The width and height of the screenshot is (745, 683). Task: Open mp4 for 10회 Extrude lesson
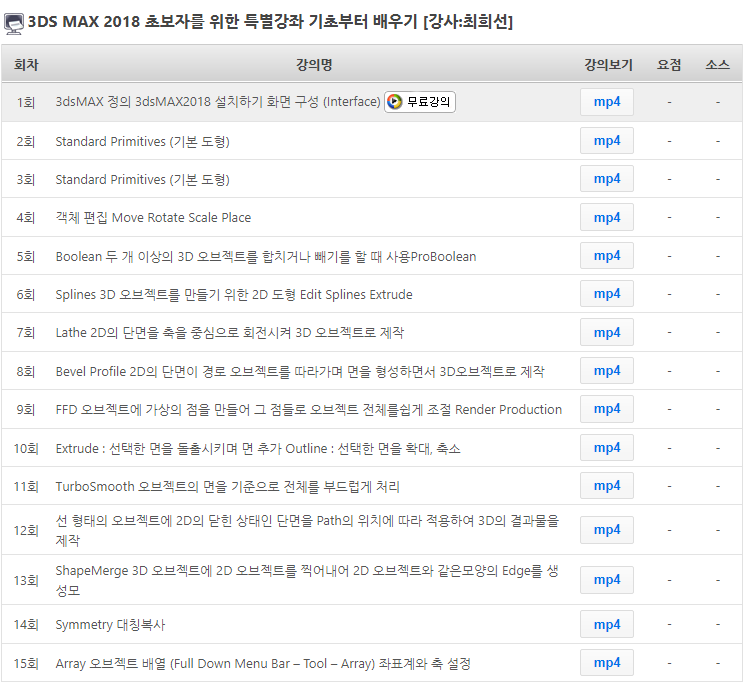(607, 447)
